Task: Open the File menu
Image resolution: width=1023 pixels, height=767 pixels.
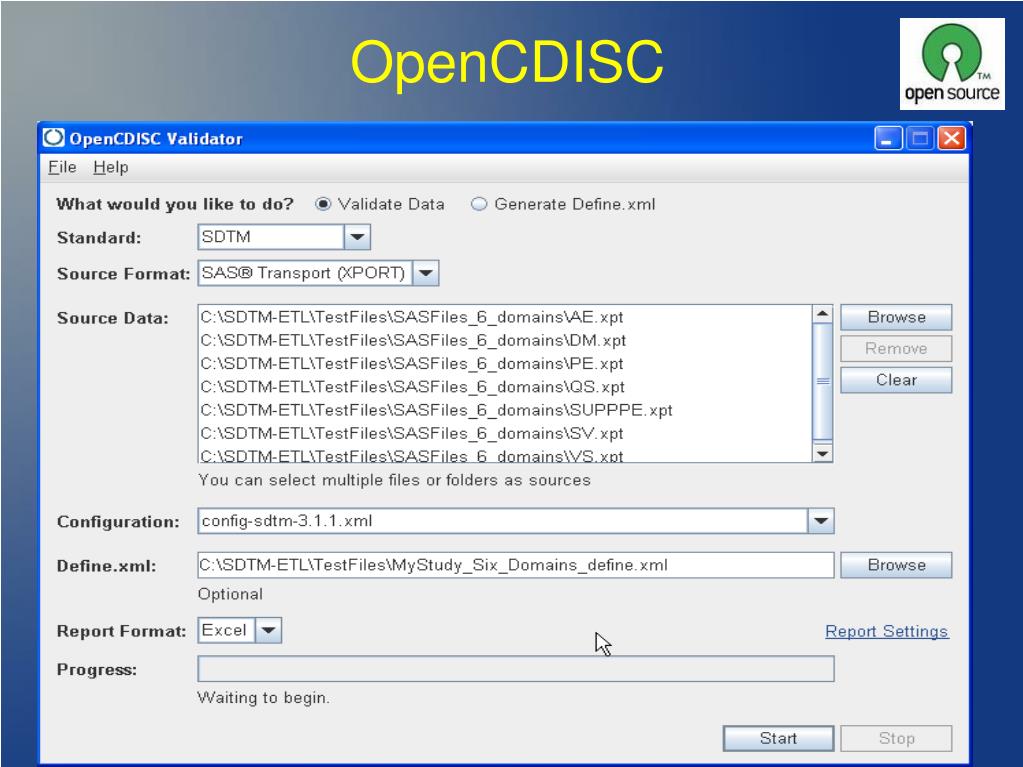Action: 62,168
